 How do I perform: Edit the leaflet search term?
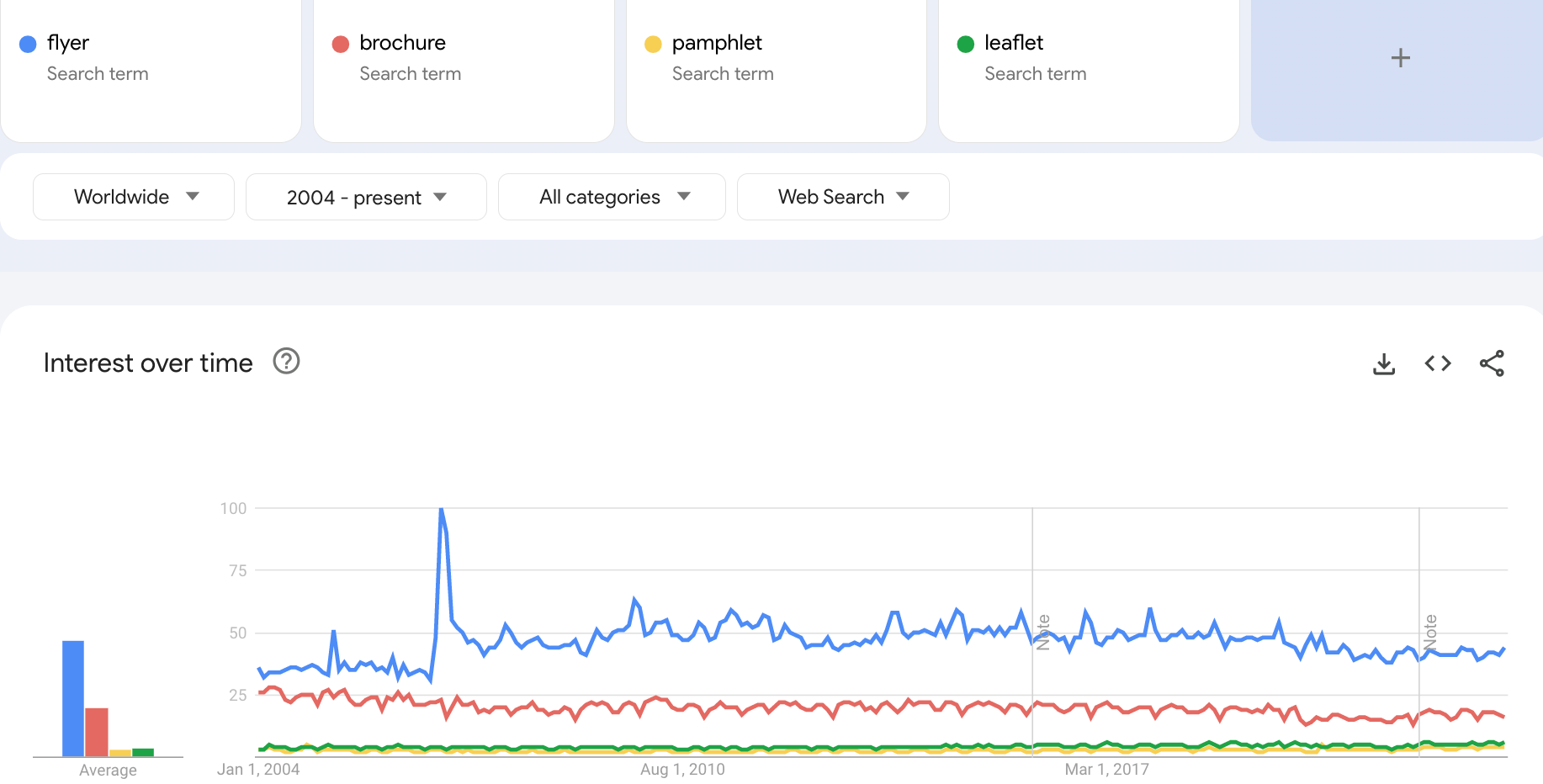(x=1014, y=43)
